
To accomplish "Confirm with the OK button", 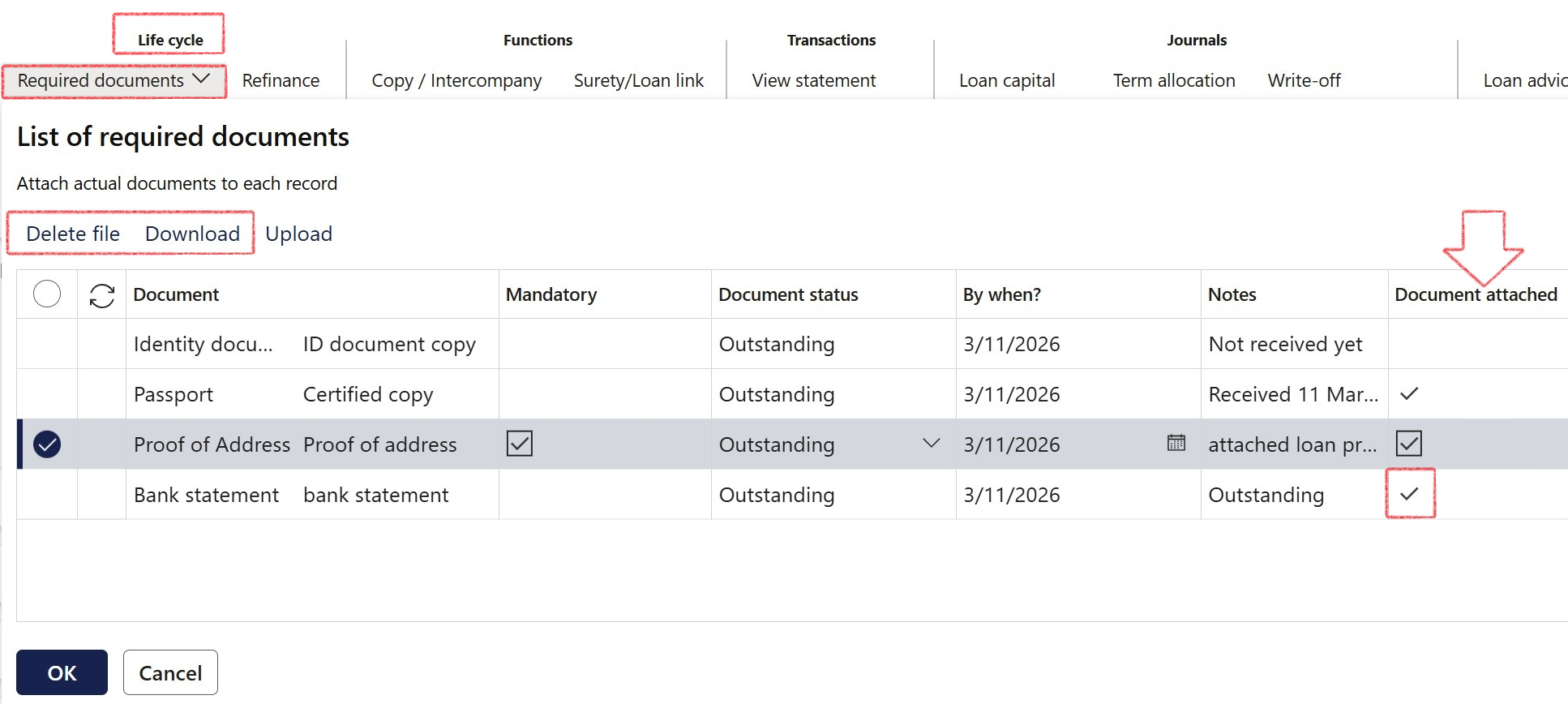I will pyautogui.click(x=62, y=672).
